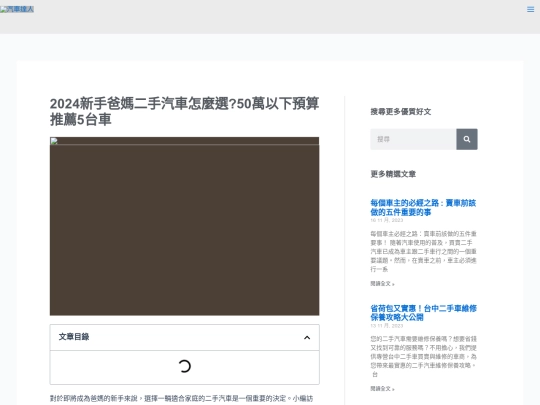Click the opening paragraph 對於即將成為爸媽的新手
The image size is (540, 405).
[x=181, y=399]
